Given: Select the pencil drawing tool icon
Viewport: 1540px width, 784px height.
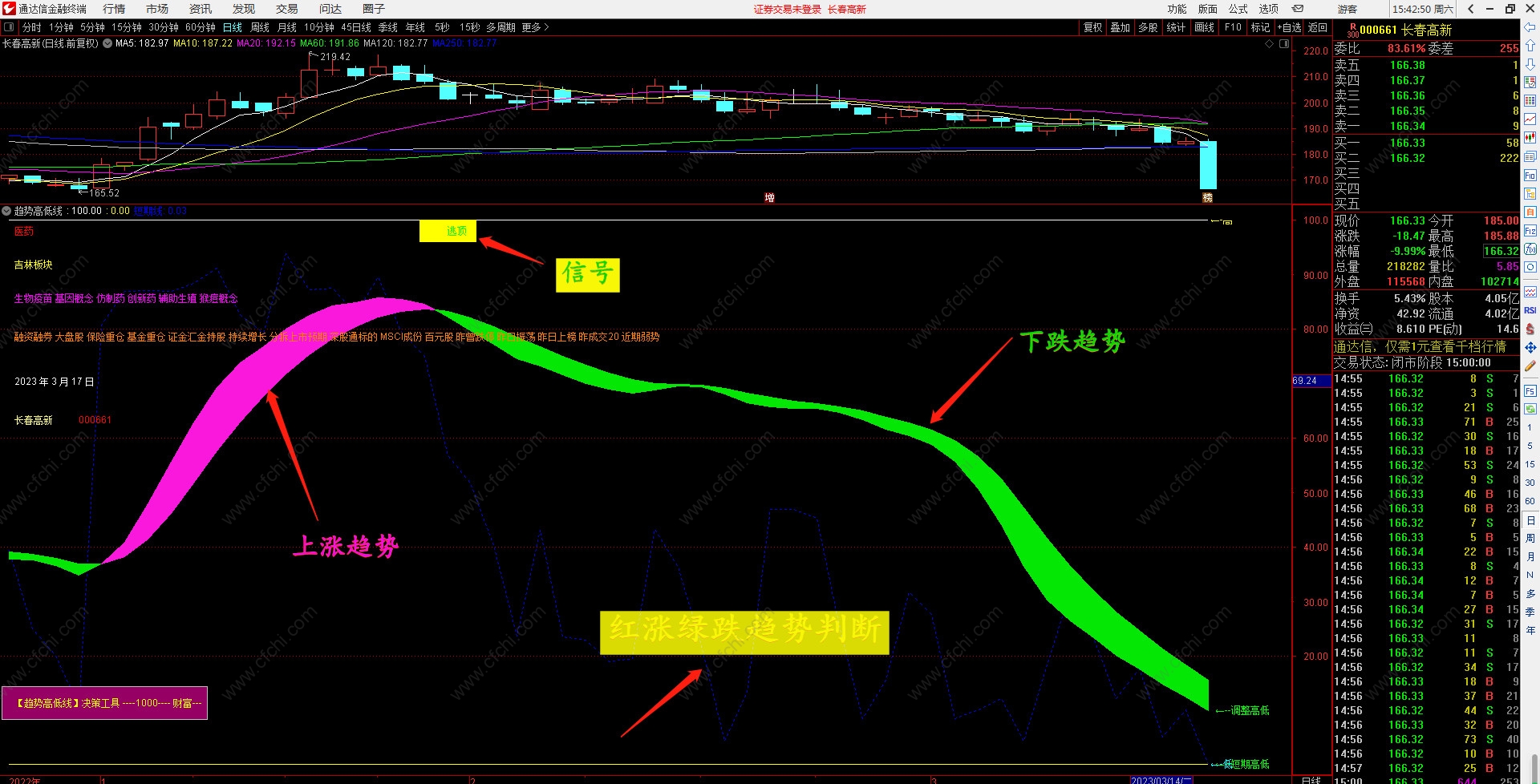Looking at the screenshot, I should (1530, 366).
